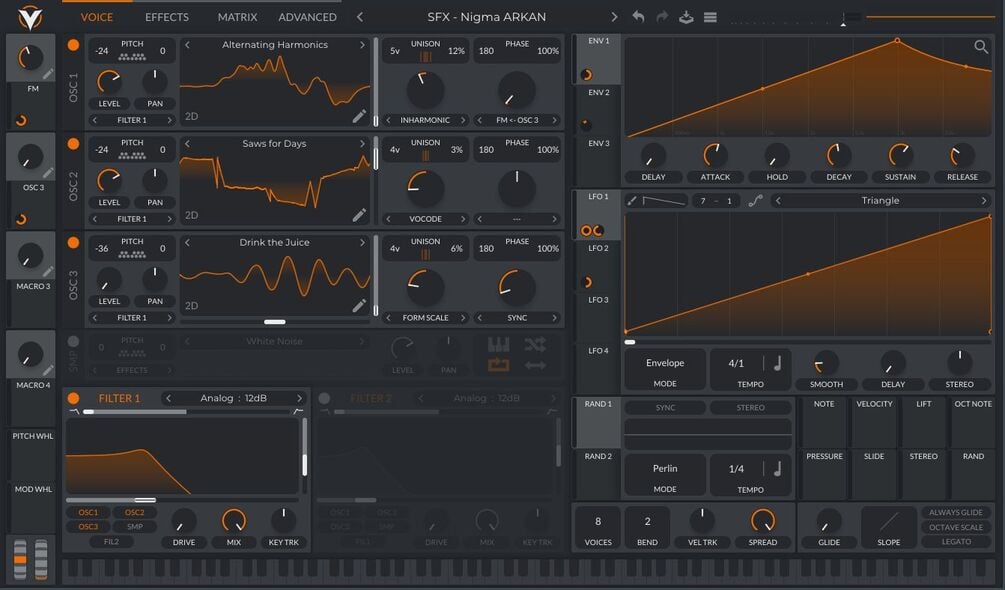The height and width of the screenshot is (590, 1005).
Task: Change Filter 1 Analog 12dB type with right arrow
Action: 299,398
